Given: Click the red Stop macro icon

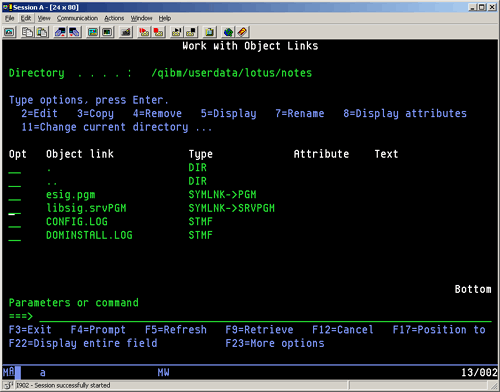Looking at the screenshot, I should tap(158, 32).
